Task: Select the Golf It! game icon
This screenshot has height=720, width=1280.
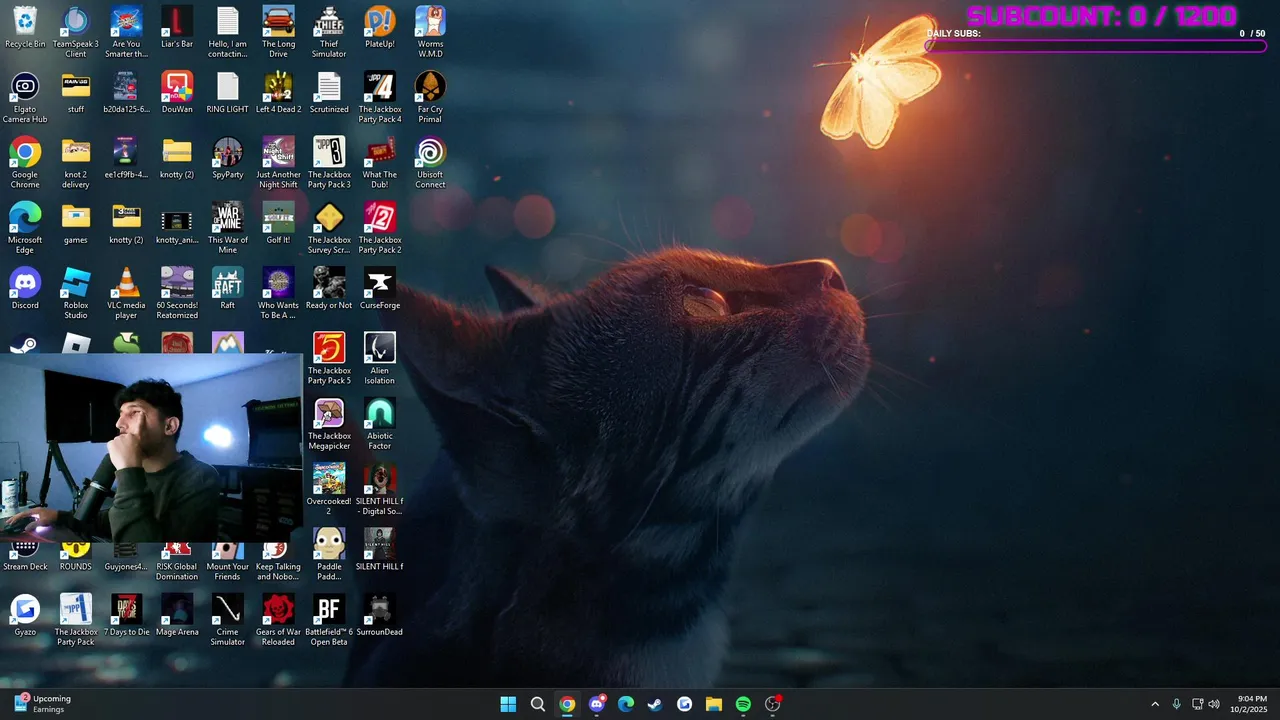Action: point(278,224)
